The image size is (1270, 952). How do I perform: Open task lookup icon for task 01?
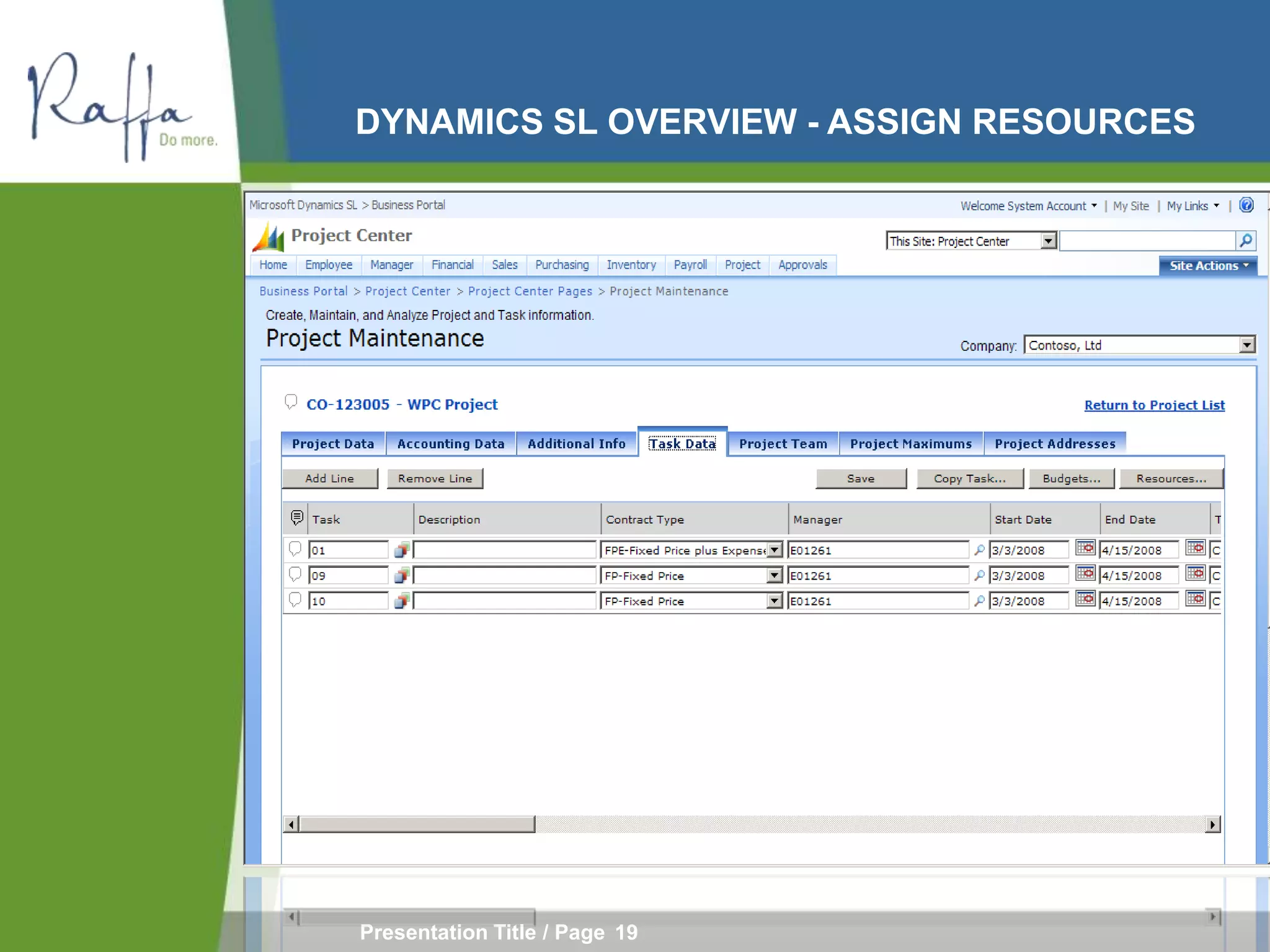pos(402,550)
